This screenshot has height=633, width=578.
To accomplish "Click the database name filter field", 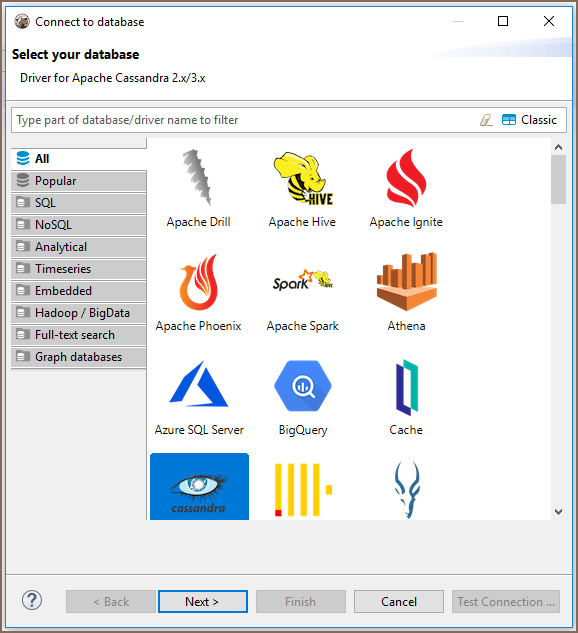I will tap(242, 120).
